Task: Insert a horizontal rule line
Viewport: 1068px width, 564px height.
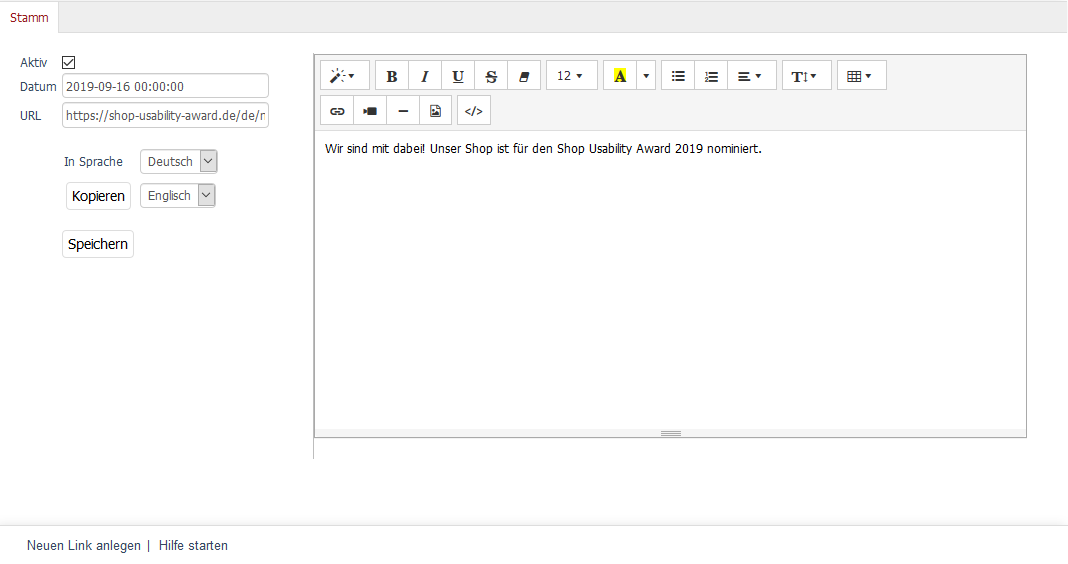Action: [403, 111]
